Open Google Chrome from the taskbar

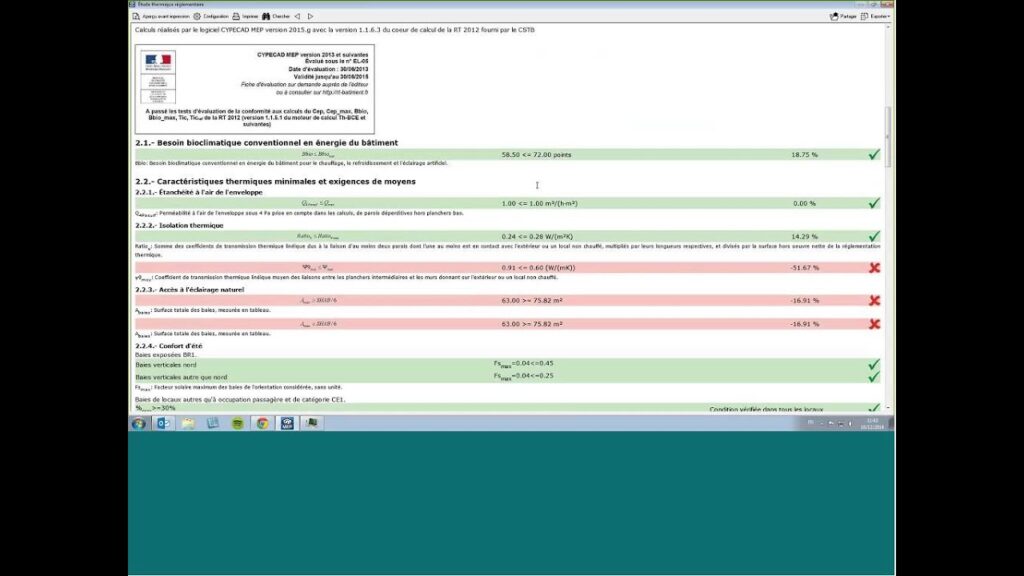point(262,423)
